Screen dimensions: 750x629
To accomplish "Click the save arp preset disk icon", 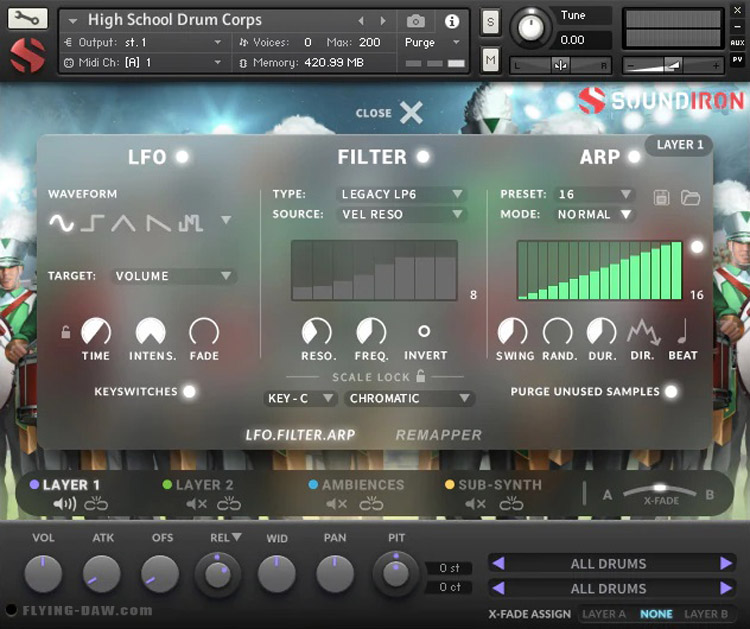I will [x=662, y=197].
